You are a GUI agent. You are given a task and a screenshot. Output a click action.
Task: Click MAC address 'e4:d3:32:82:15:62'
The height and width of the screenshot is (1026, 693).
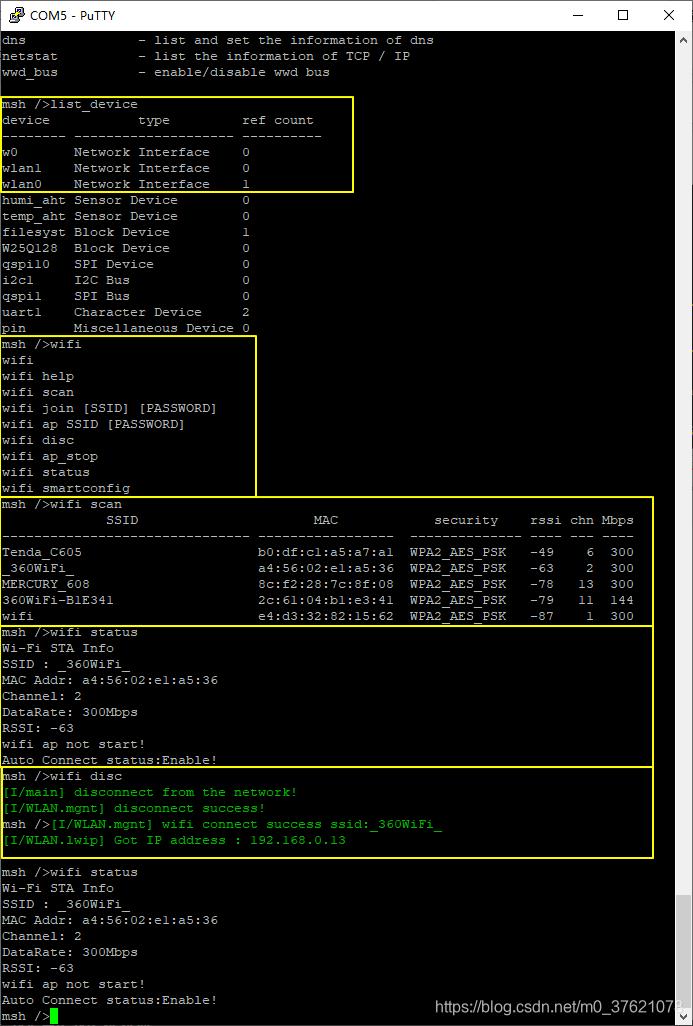point(326,616)
